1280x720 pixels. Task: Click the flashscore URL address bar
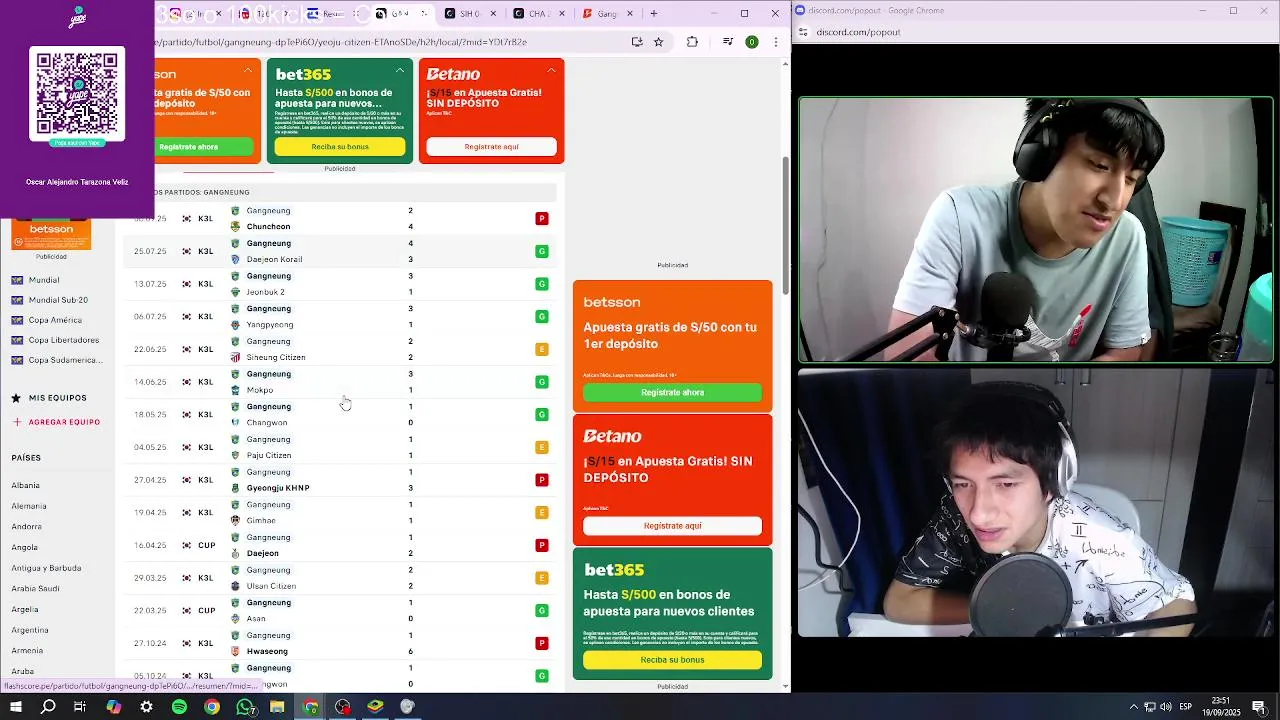click(390, 42)
